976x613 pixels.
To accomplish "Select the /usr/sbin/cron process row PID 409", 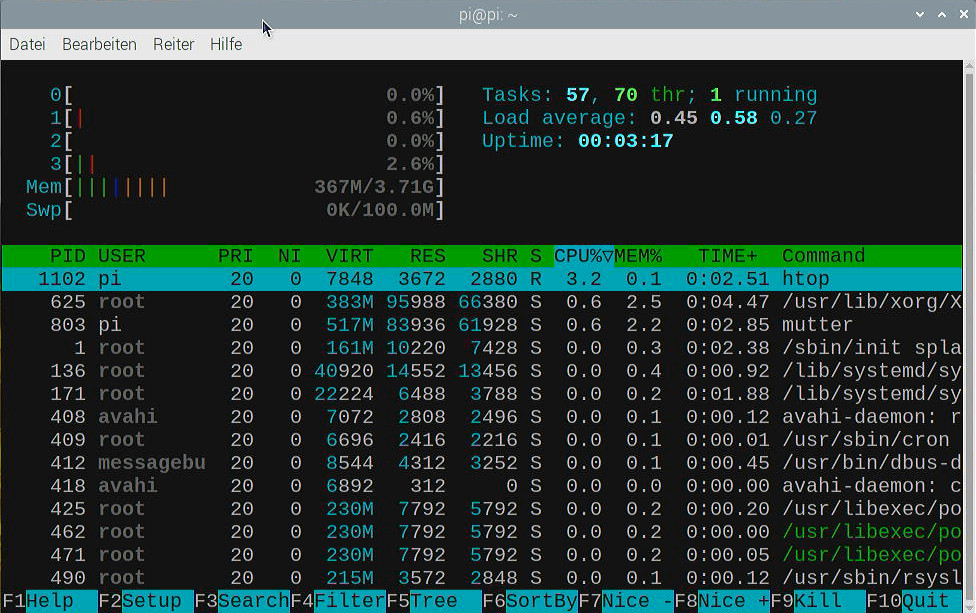I will (x=482, y=440).
